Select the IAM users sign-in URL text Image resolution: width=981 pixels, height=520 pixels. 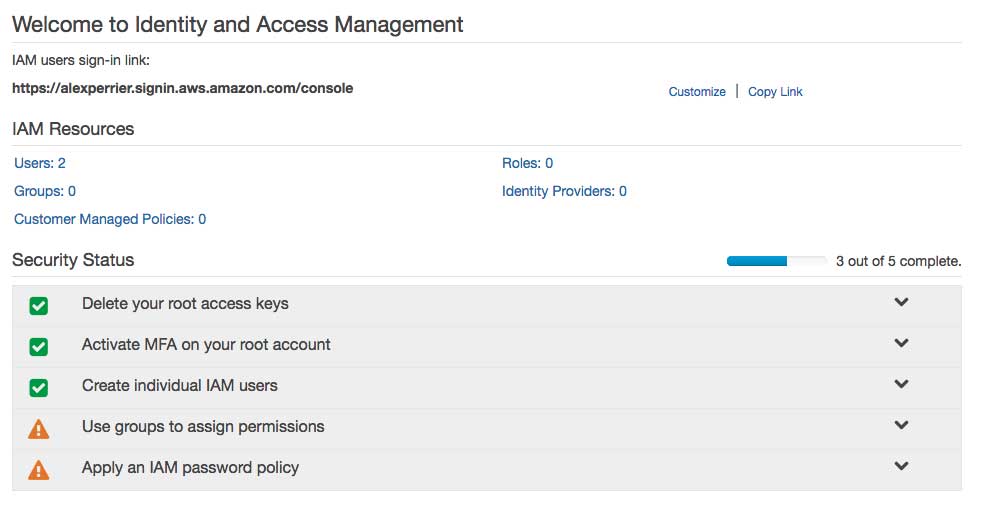(182, 88)
